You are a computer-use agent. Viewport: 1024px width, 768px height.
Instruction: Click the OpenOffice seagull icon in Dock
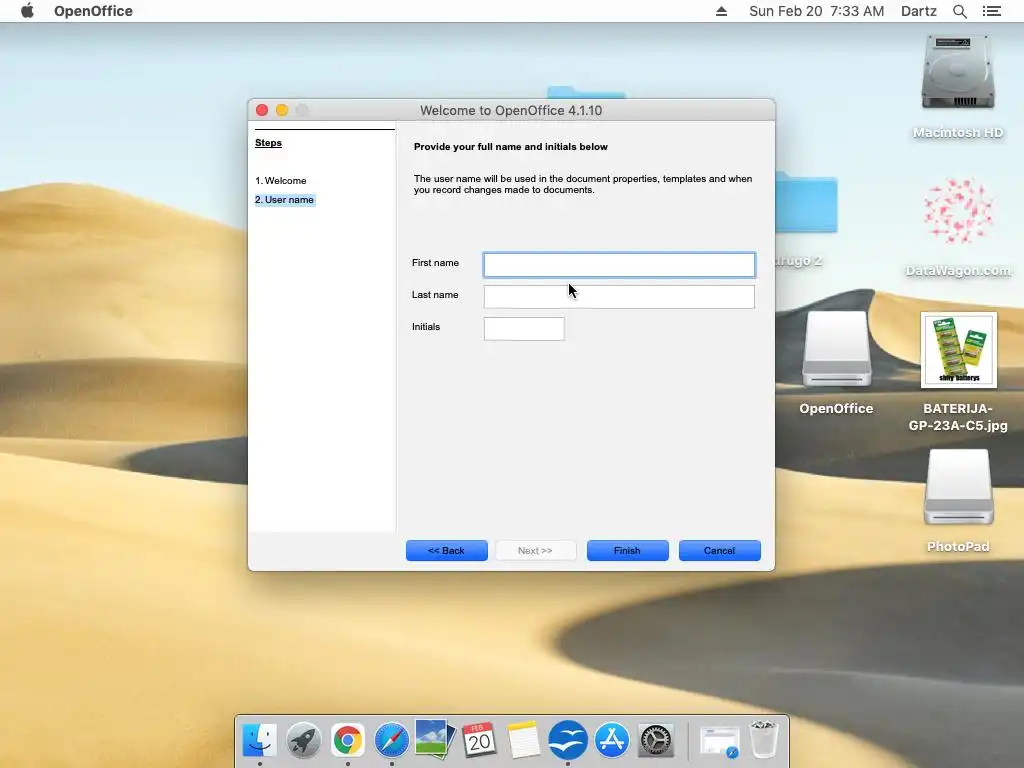(x=568, y=740)
